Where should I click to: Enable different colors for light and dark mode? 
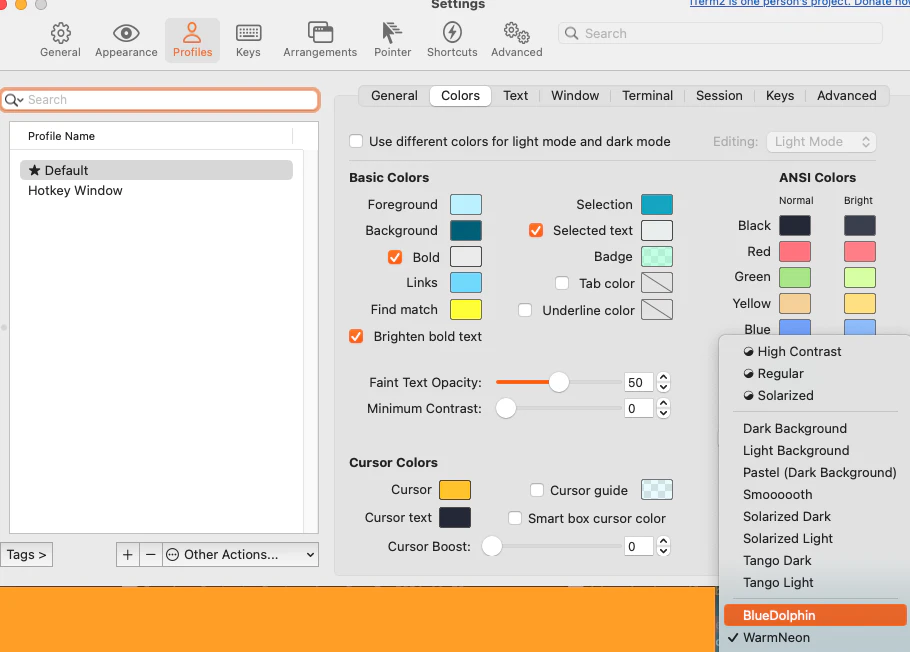(x=356, y=141)
